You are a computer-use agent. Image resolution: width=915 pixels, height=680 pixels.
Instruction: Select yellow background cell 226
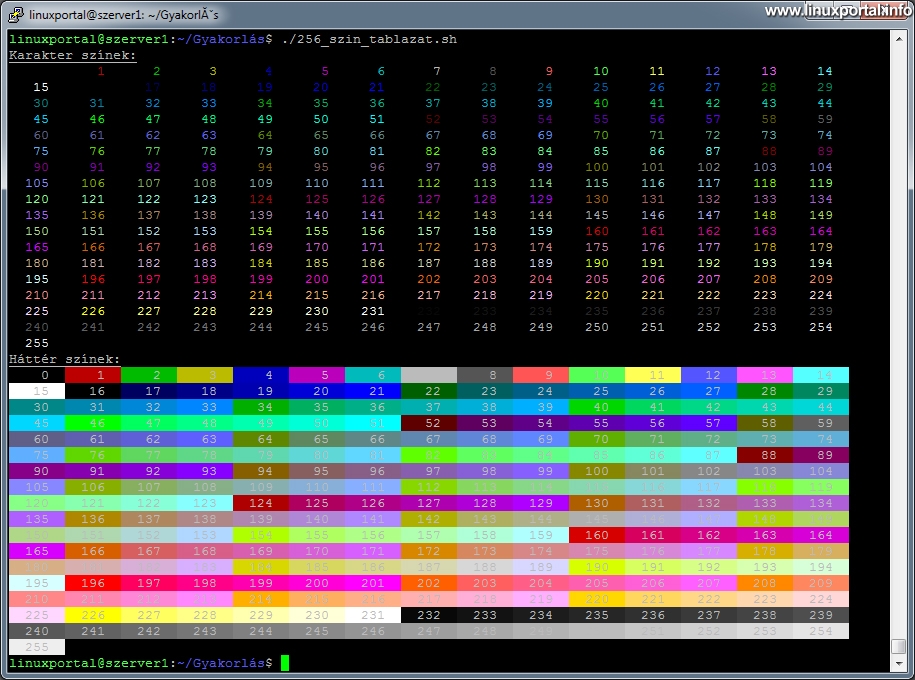click(x=93, y=615)
